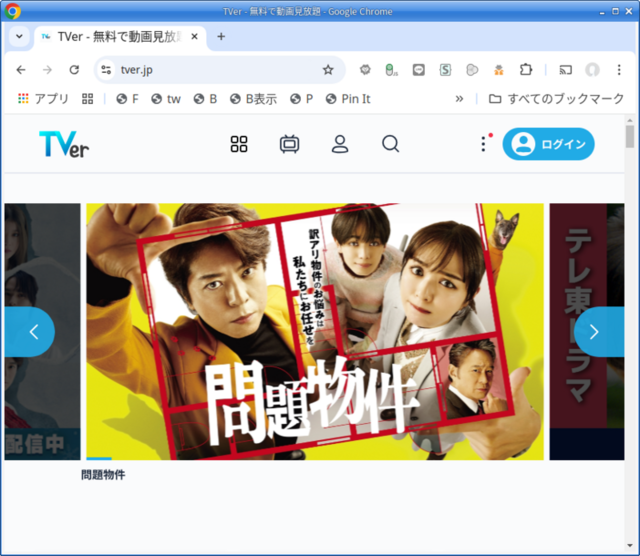Open the B表示 bookmark
This screenshot has height=556, width=640.
tap(253, 99)
